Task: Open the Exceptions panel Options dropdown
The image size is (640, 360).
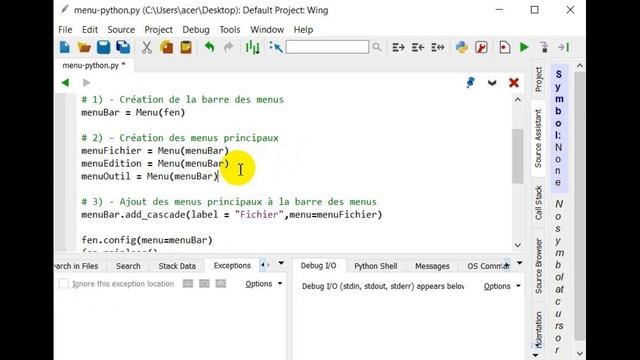Action: pyautogui.click(x=264, y=284)
